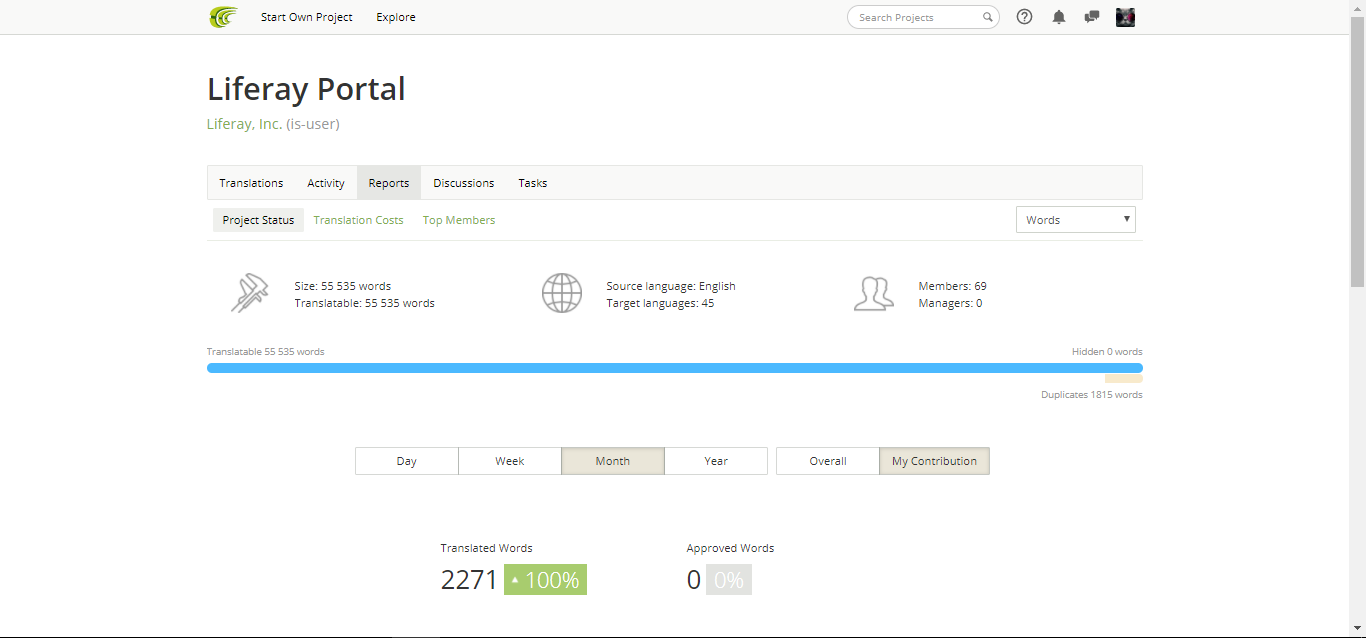The image size is (1366, 638).
Task: Open the Top Members report
Action: click(x=459, y=220)
